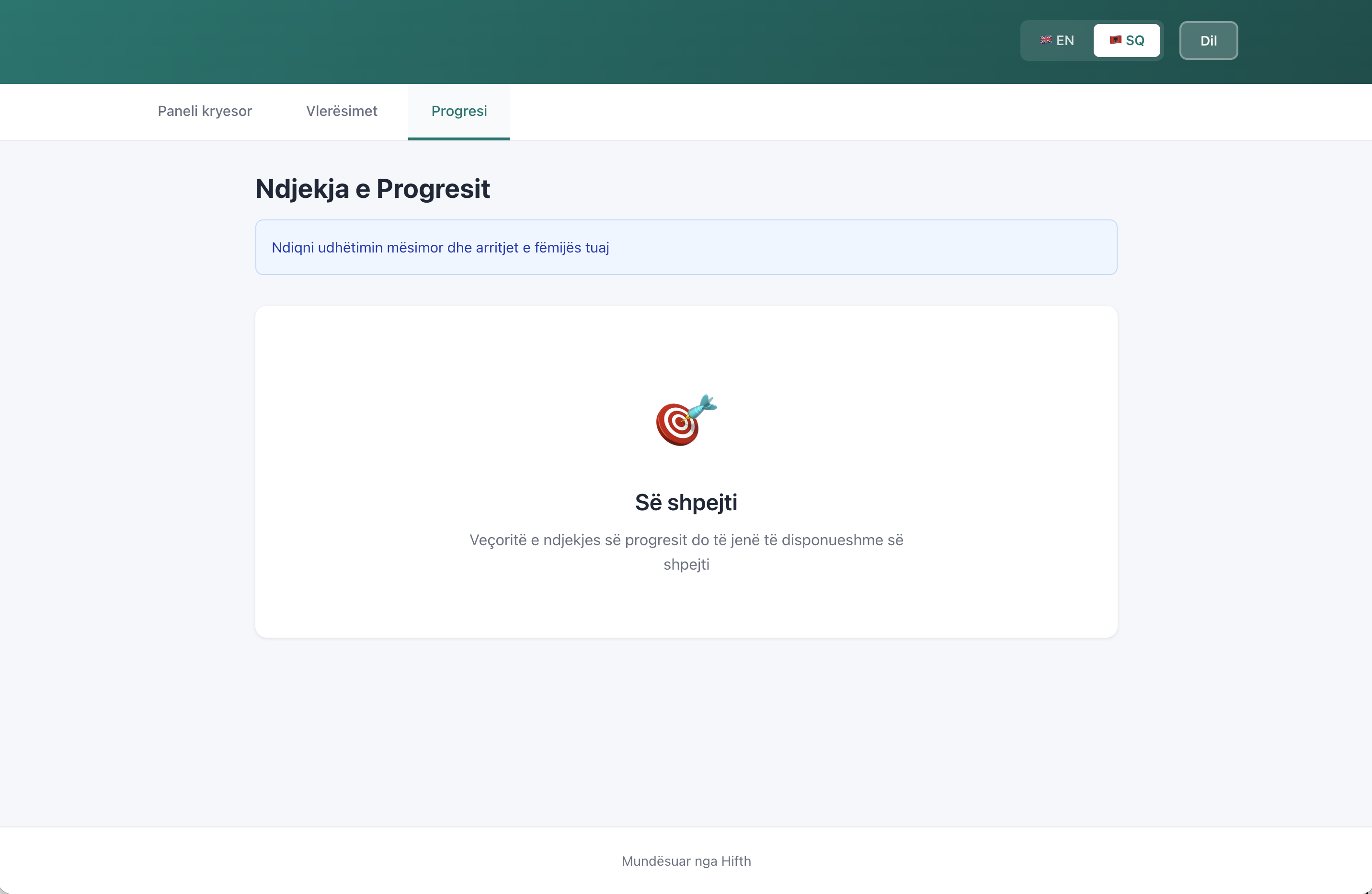Viewport: 1372px width, 894px height.
Task: Click the Albanian flag icon on SQ button
Action: tap(1116, 40)
